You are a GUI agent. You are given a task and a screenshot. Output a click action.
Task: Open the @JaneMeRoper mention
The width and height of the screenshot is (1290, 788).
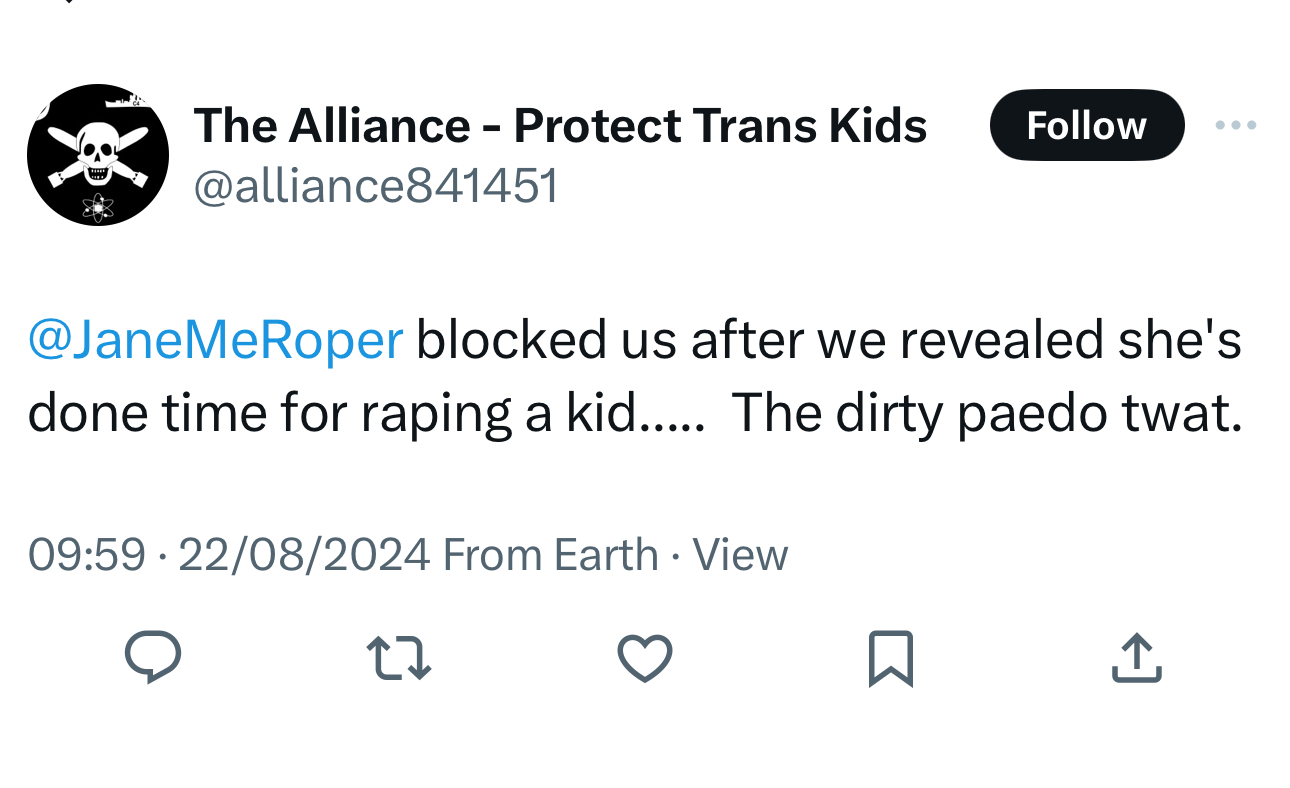[215, 340]
